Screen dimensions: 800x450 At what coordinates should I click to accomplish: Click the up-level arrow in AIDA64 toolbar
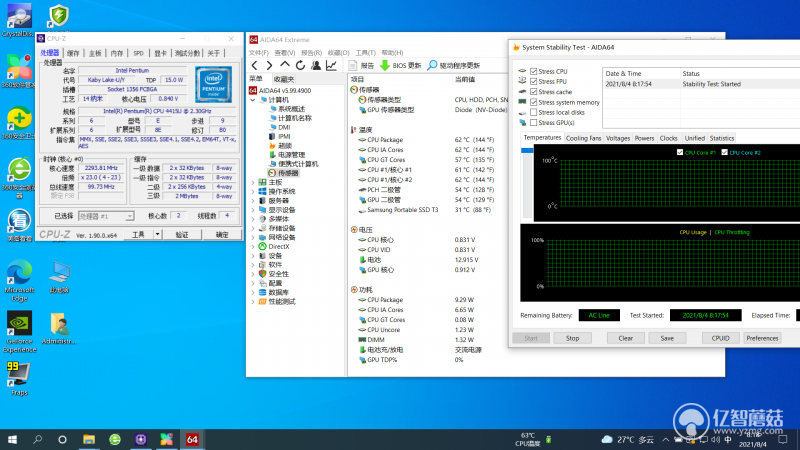point(285,65)
